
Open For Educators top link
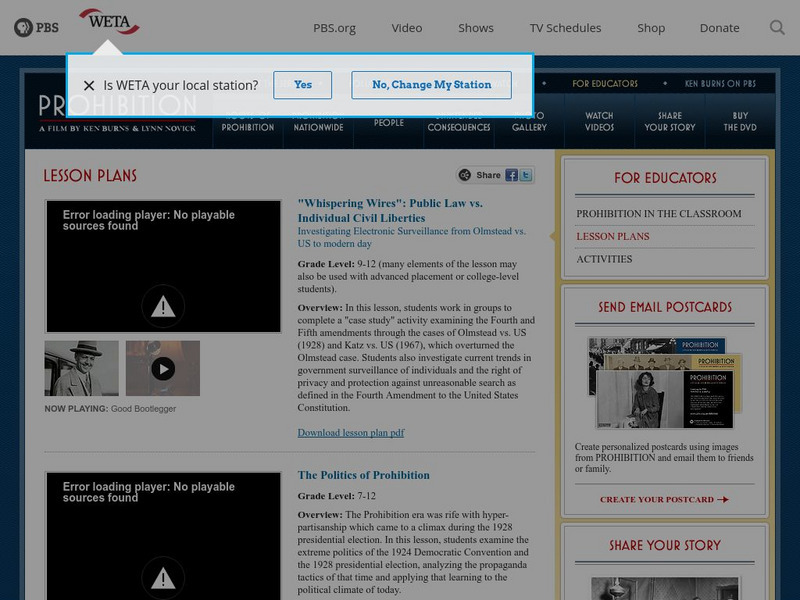(605, 84)
